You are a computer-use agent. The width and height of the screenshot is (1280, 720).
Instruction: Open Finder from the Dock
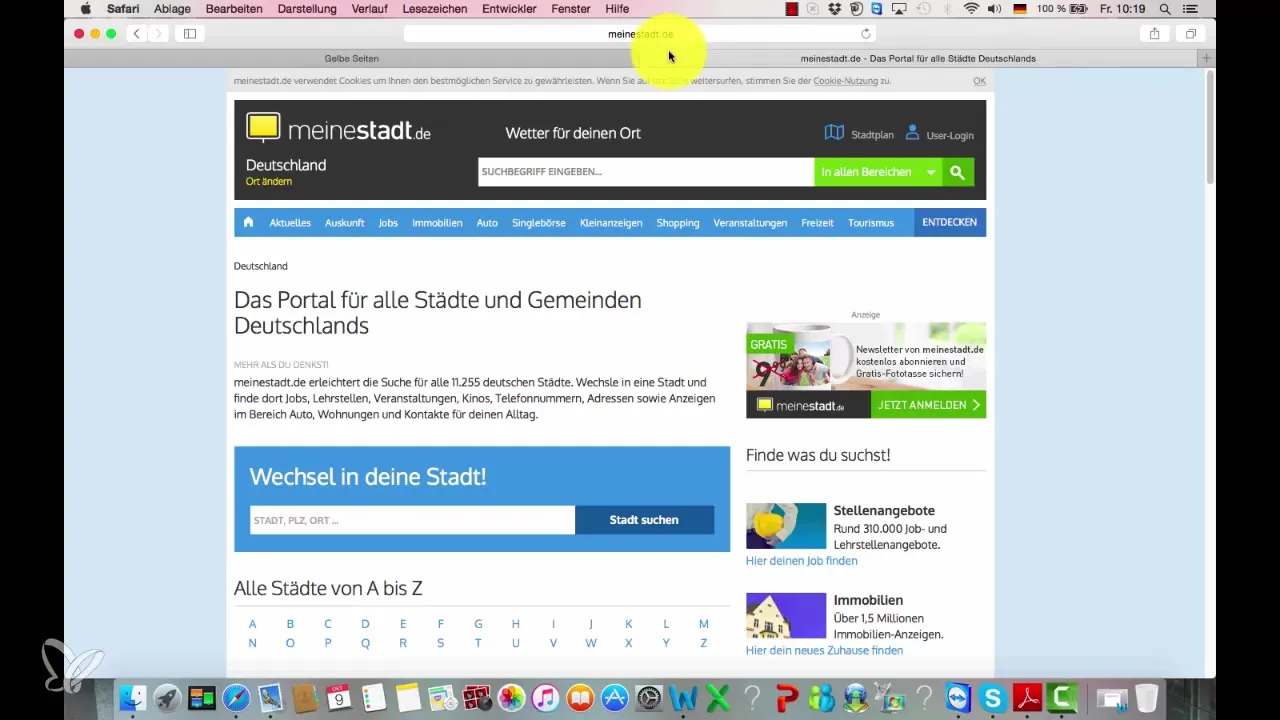[x=133, y=697]
